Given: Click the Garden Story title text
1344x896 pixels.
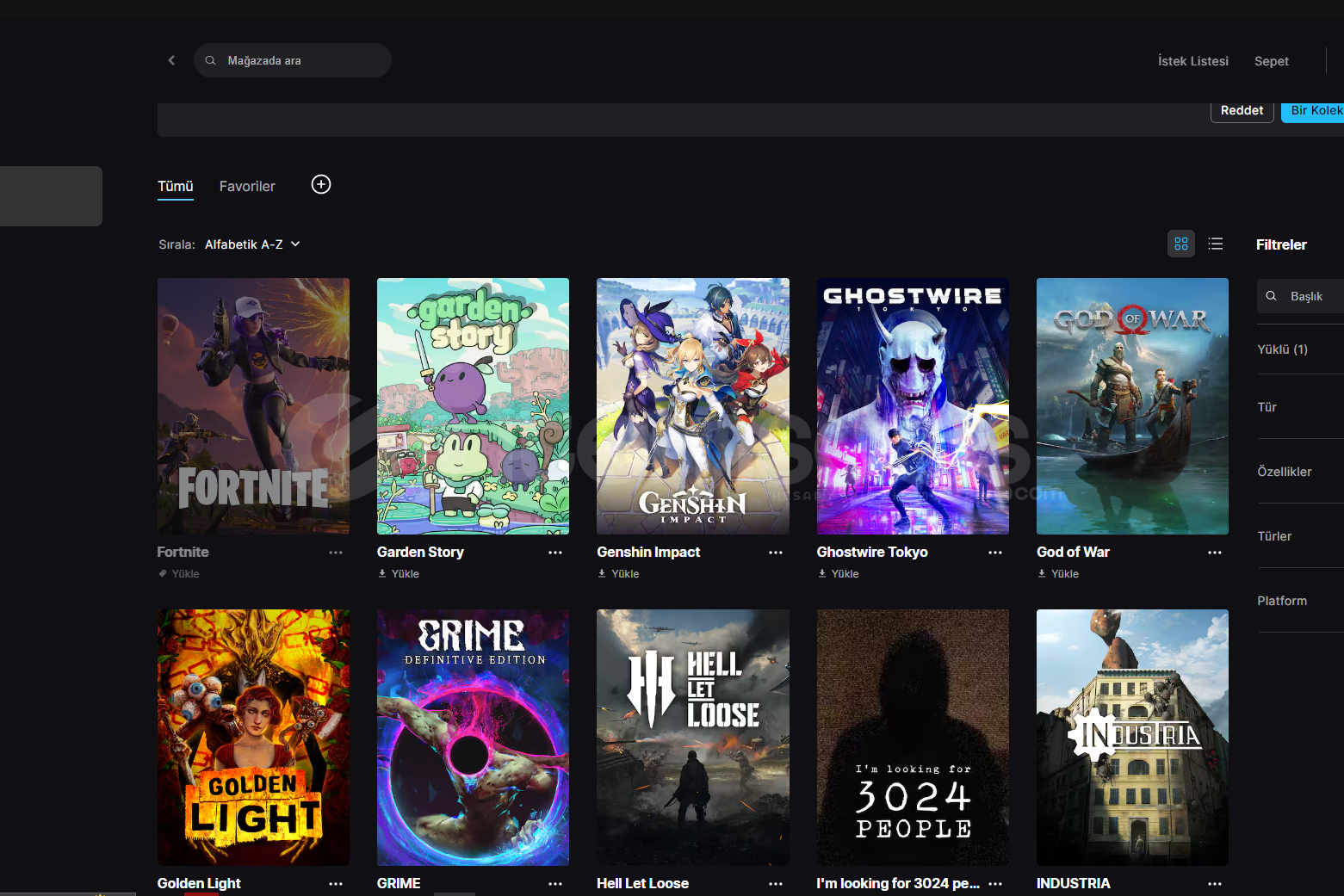Looking at the screenshot, I should click(x=420, y=553).
